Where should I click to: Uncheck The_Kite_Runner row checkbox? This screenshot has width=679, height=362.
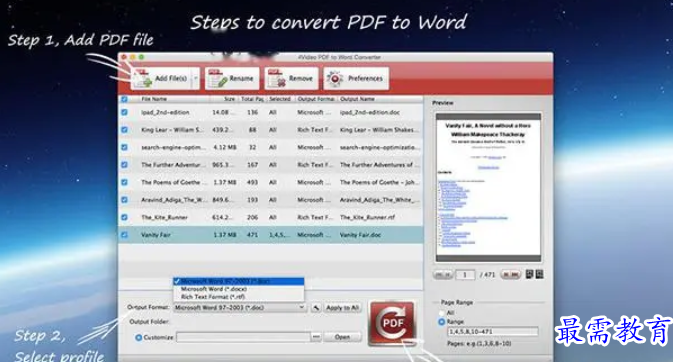point(124,217)
